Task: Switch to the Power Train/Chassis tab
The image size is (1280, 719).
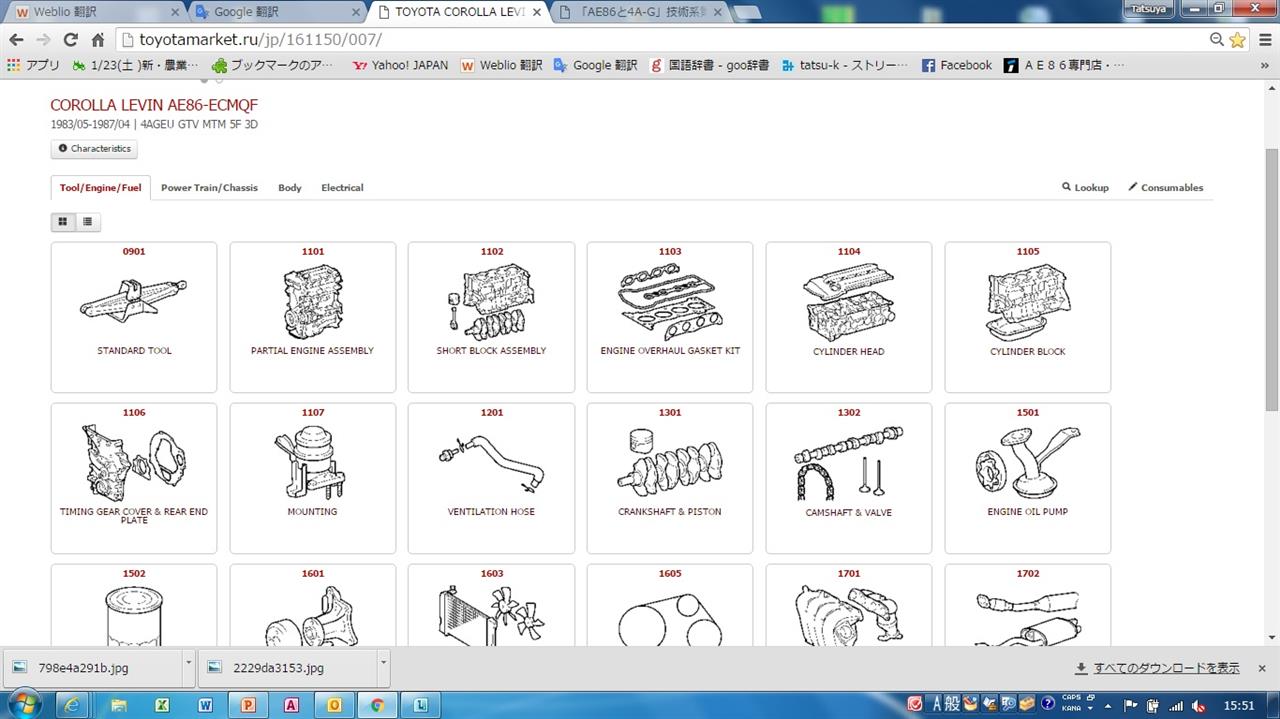Action: (x=209, y=188)
